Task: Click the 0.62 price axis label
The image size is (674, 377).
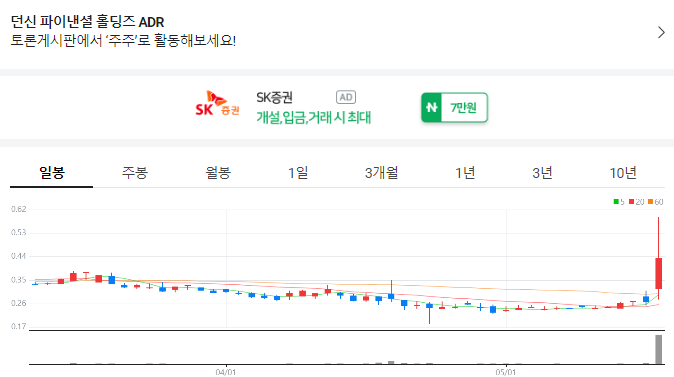Action: (18, 209)
